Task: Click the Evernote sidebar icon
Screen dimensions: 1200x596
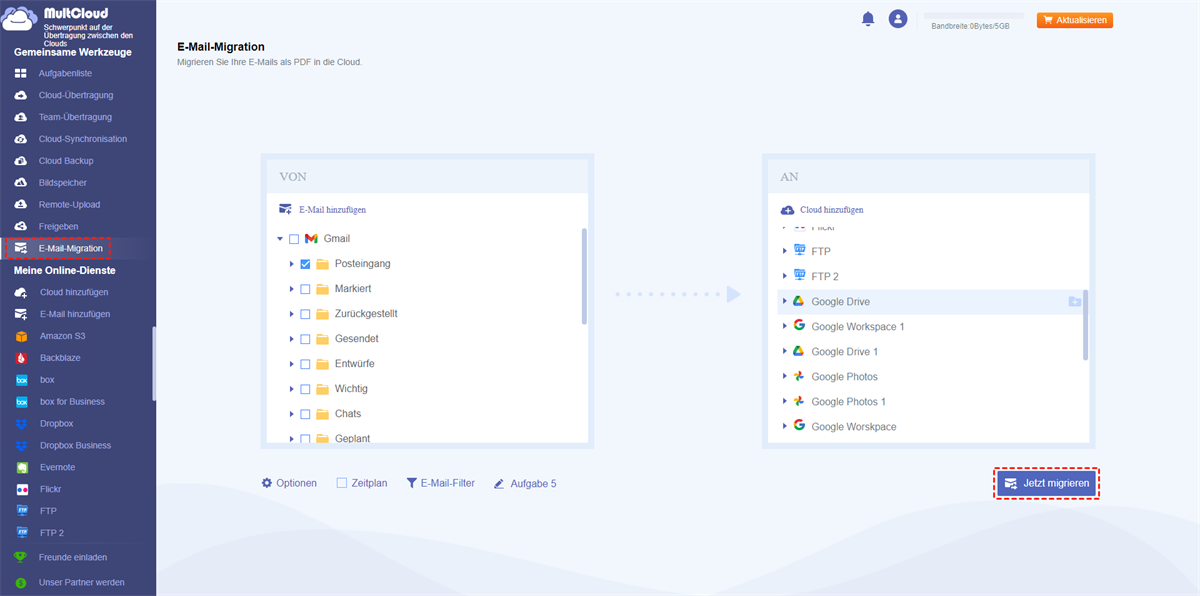Action: 21,468
